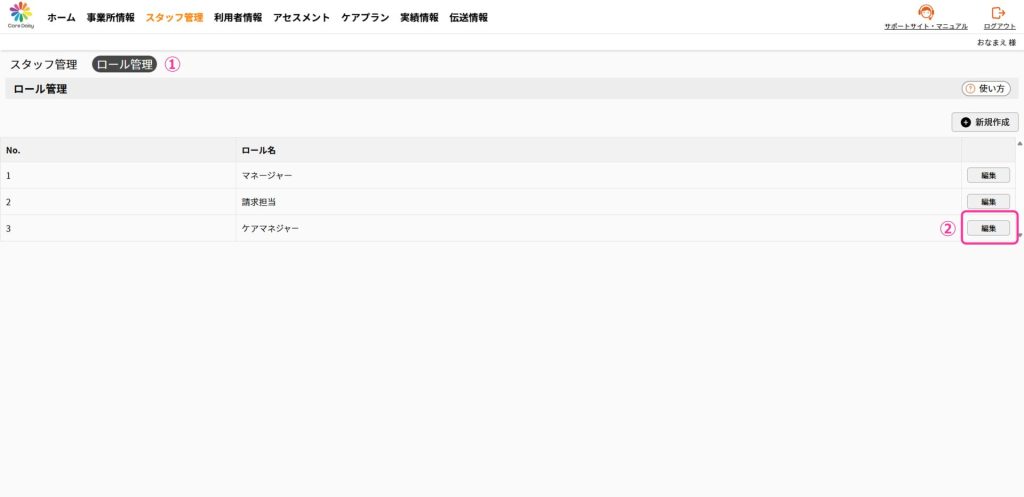Edit the 請求担当 role
Viewport: 1024px width, 497px height.
coord(988,201)
